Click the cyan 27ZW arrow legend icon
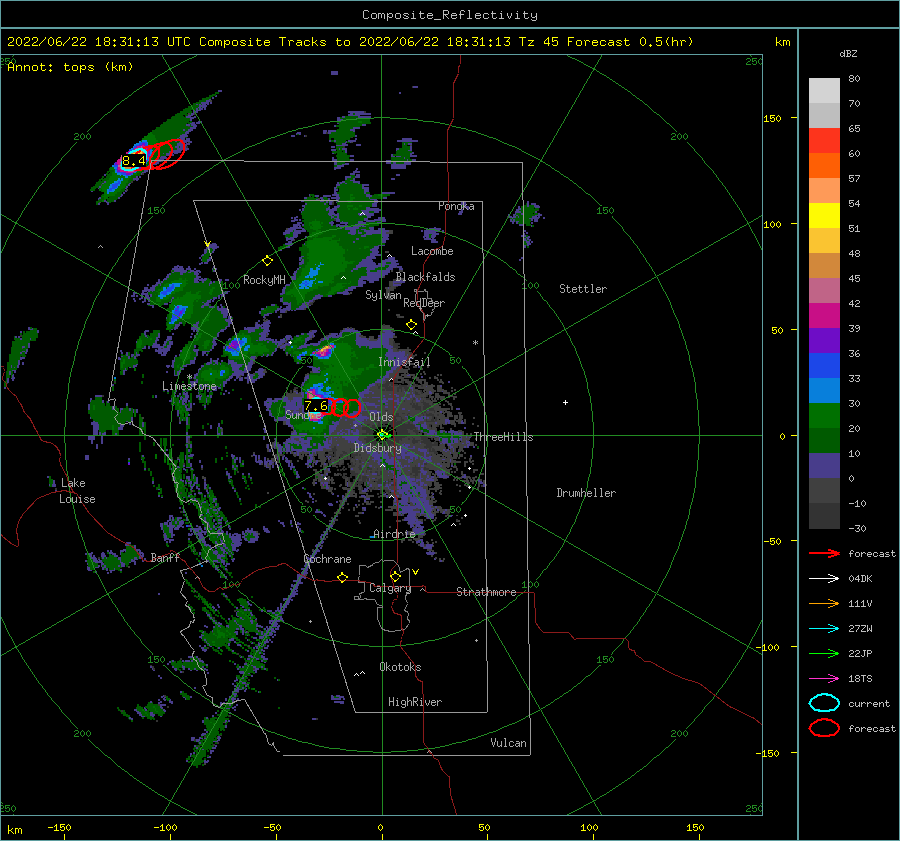The image size is (900, 841). click(824, 629)
